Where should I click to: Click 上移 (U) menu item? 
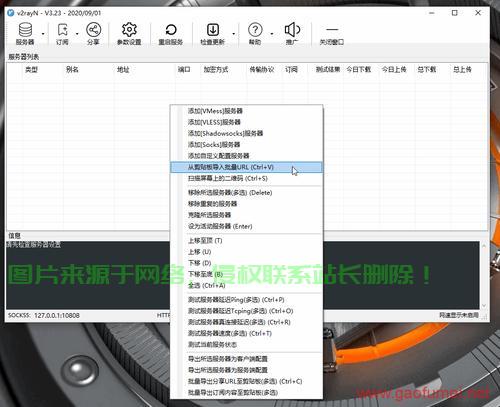[246, 252]
